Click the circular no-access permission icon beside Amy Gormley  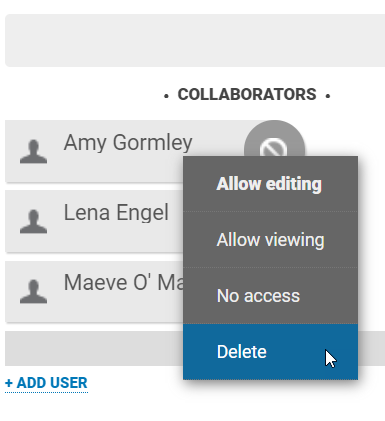point(274,138)
